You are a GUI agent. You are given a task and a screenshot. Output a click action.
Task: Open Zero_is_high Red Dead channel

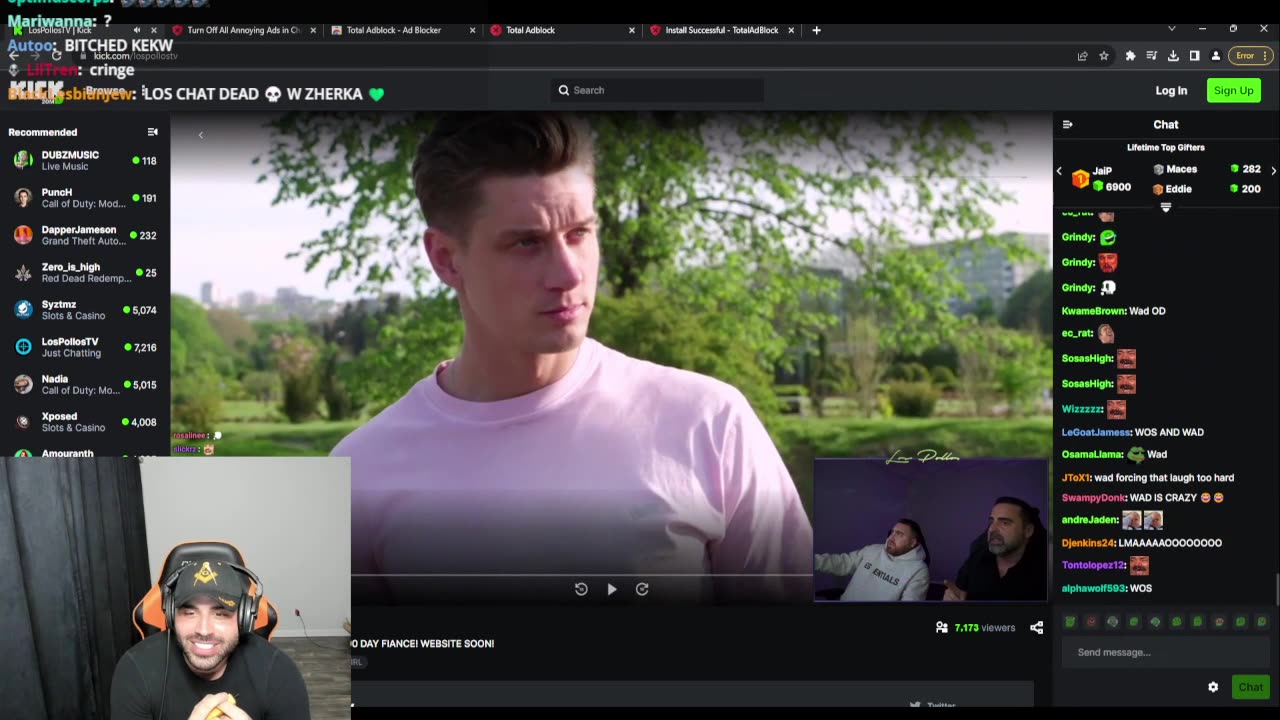click(85, 272)
